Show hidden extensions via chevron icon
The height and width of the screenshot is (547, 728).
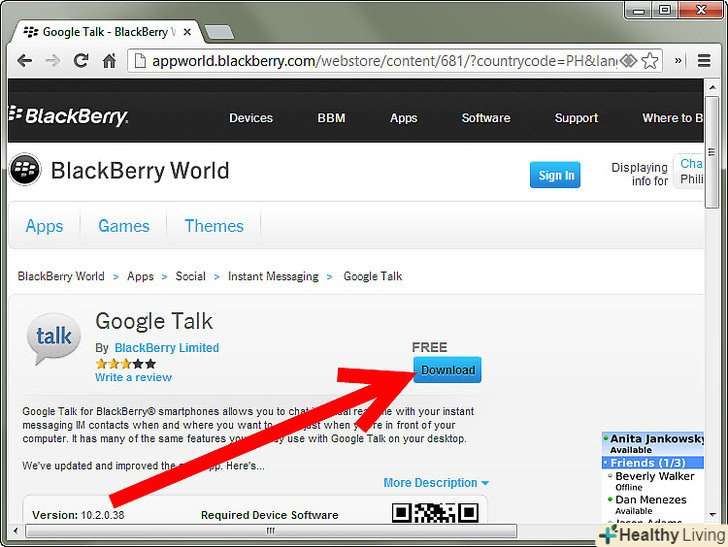click(x=678, y=61)
